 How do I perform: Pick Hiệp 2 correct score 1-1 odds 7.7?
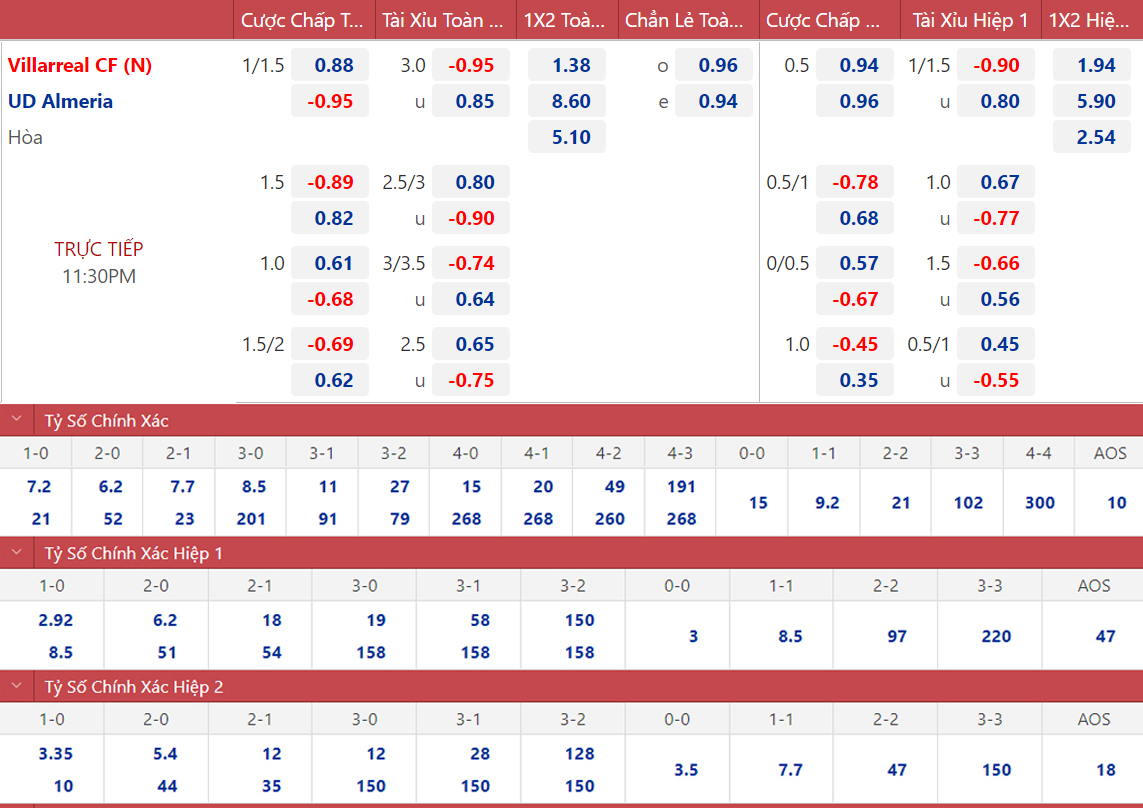(790, 769)
